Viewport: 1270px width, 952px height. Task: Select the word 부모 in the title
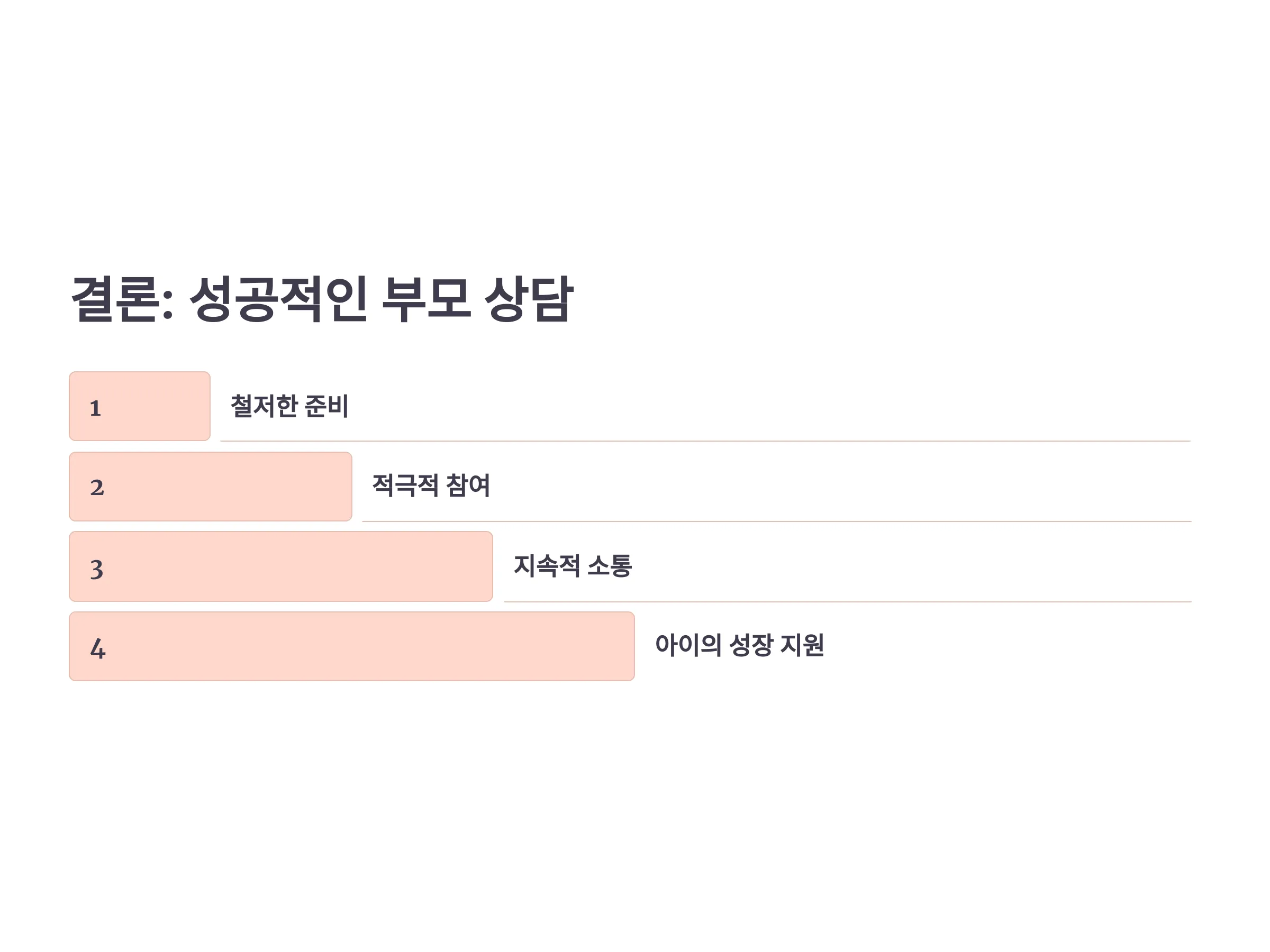coord(427,299)
